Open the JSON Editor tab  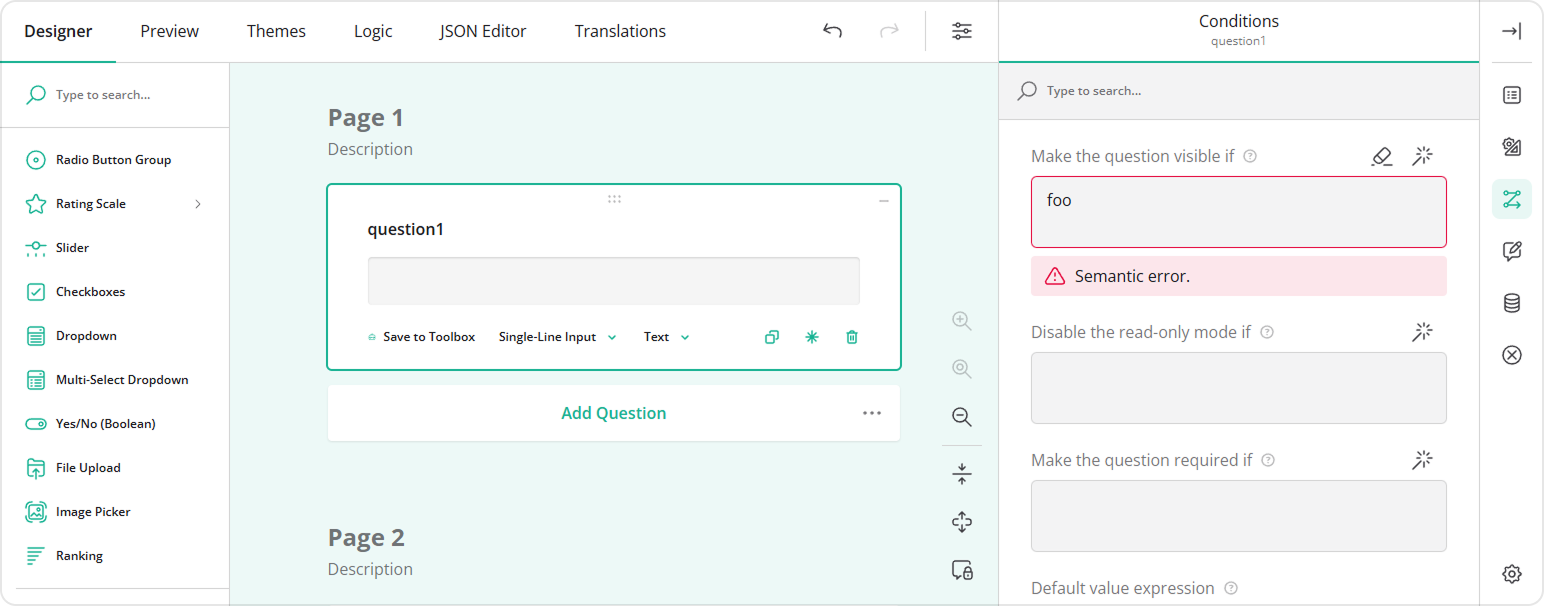[483, 31]
